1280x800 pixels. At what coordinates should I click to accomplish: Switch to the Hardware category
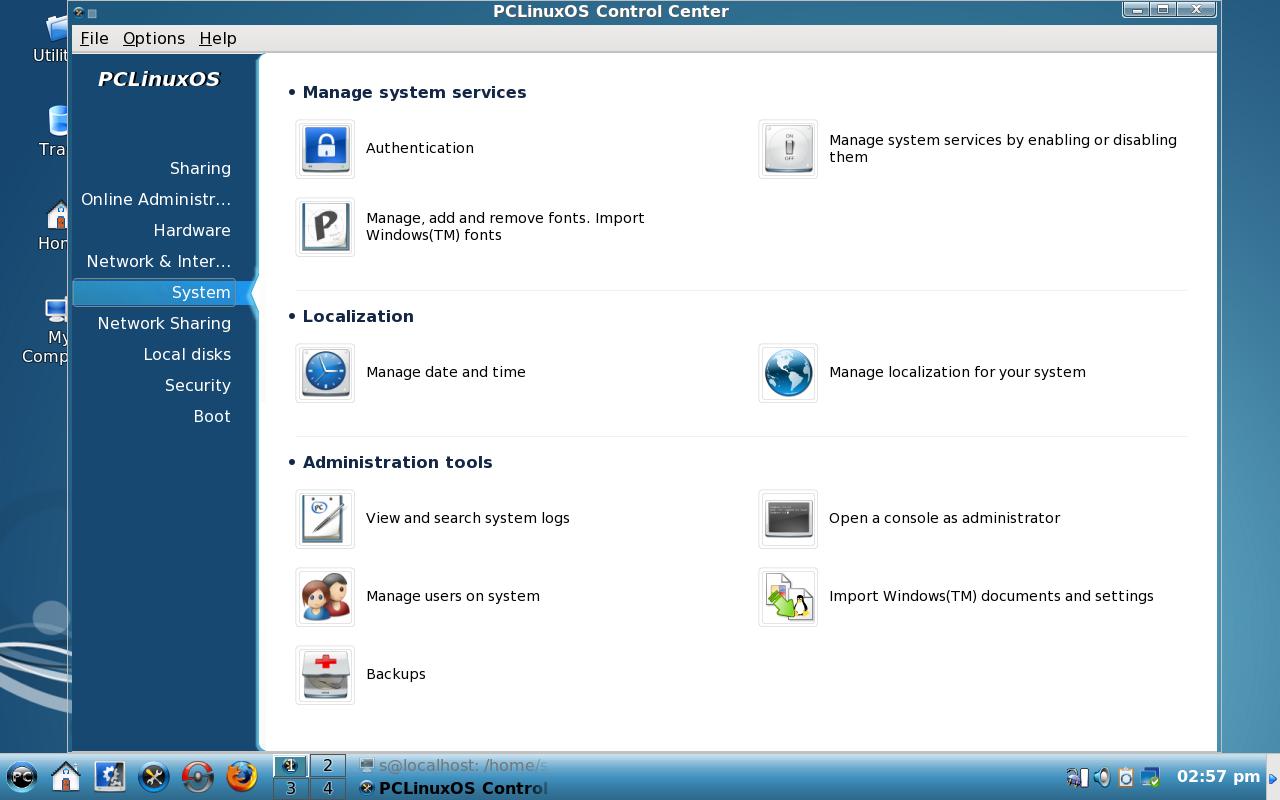pyautogui.click(x=192, y=230)
